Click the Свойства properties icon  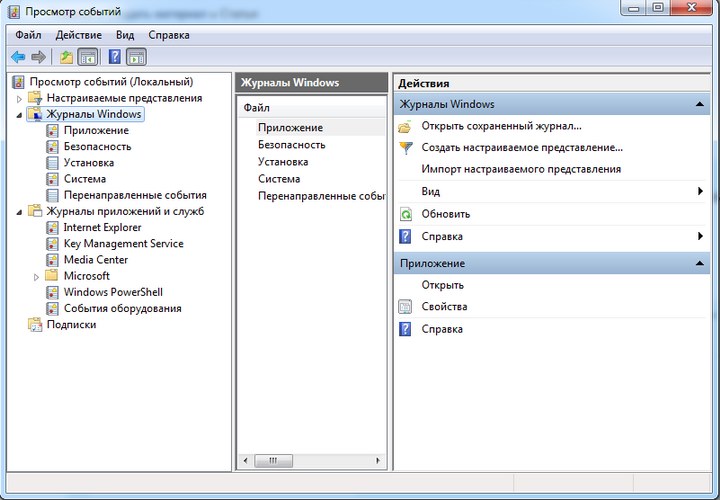(x=405, y=307)
